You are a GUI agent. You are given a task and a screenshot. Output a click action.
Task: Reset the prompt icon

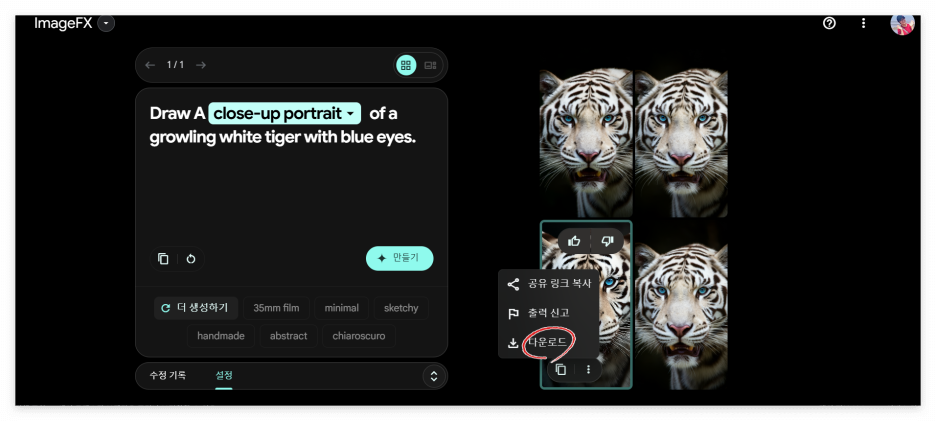coord(191,259)
